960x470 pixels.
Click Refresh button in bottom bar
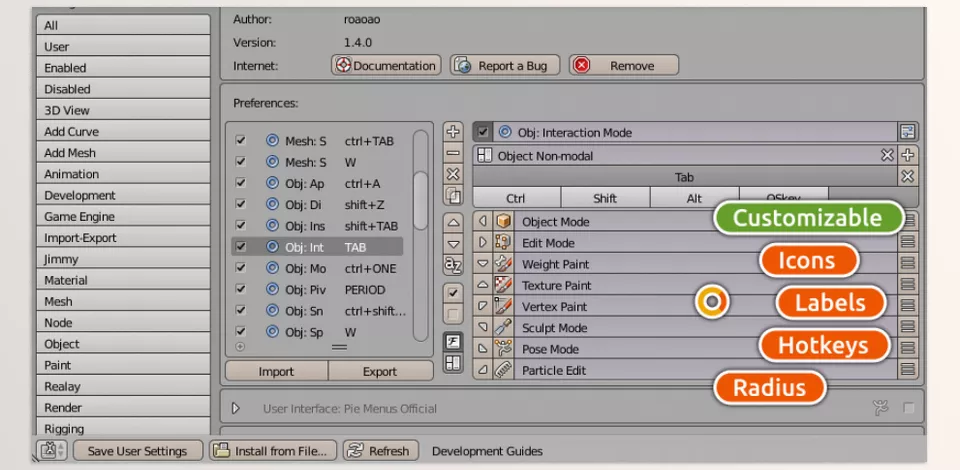[381, 451]
